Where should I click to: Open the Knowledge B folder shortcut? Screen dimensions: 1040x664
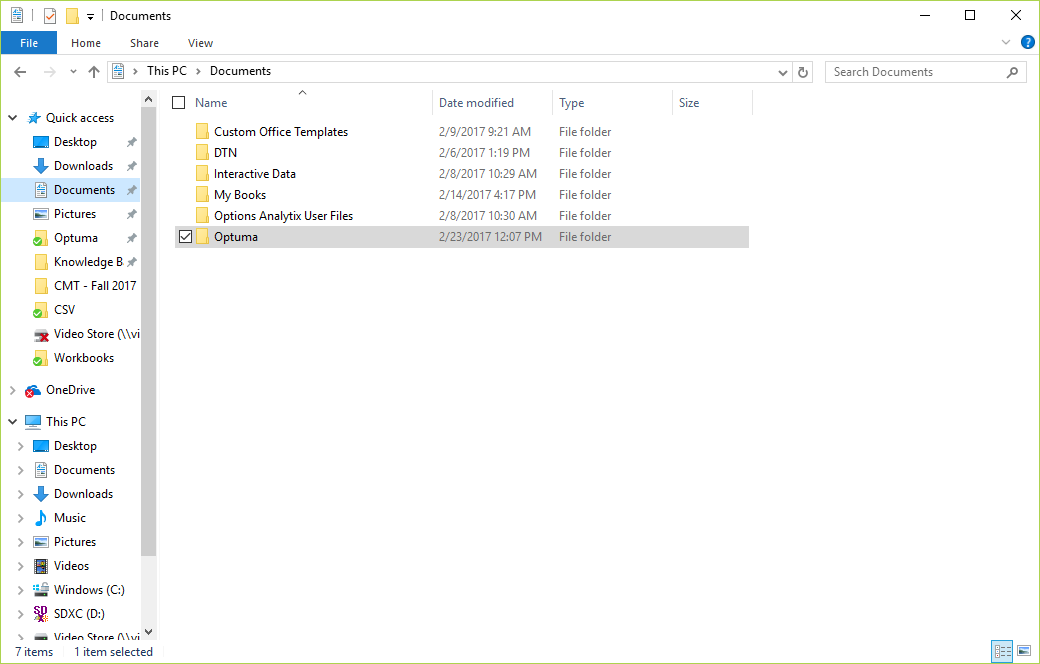tap(88, 262)
